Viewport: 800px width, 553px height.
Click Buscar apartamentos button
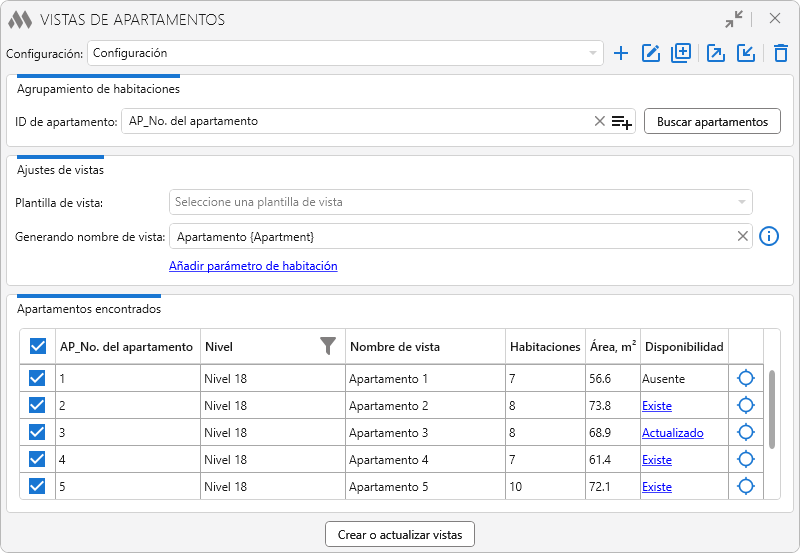[x=712, y=121]
